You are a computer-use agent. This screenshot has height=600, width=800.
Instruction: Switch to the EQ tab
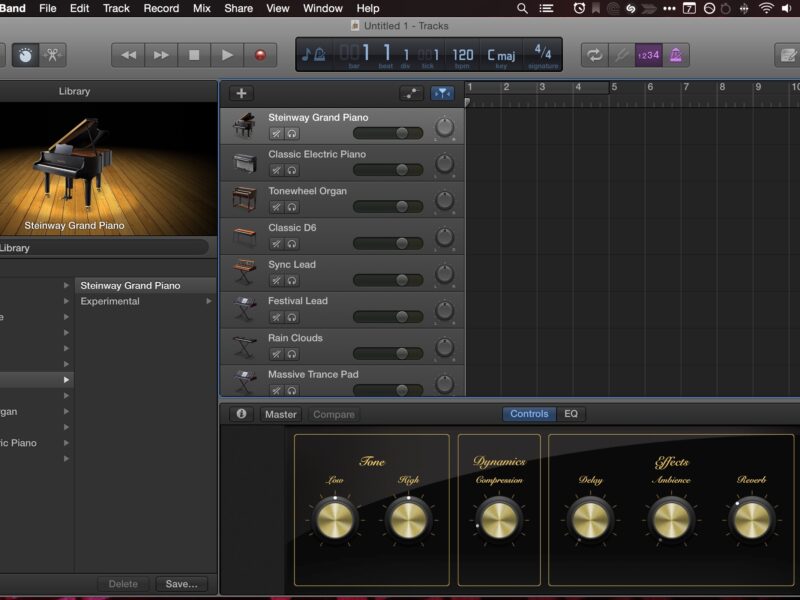(571, 414)
